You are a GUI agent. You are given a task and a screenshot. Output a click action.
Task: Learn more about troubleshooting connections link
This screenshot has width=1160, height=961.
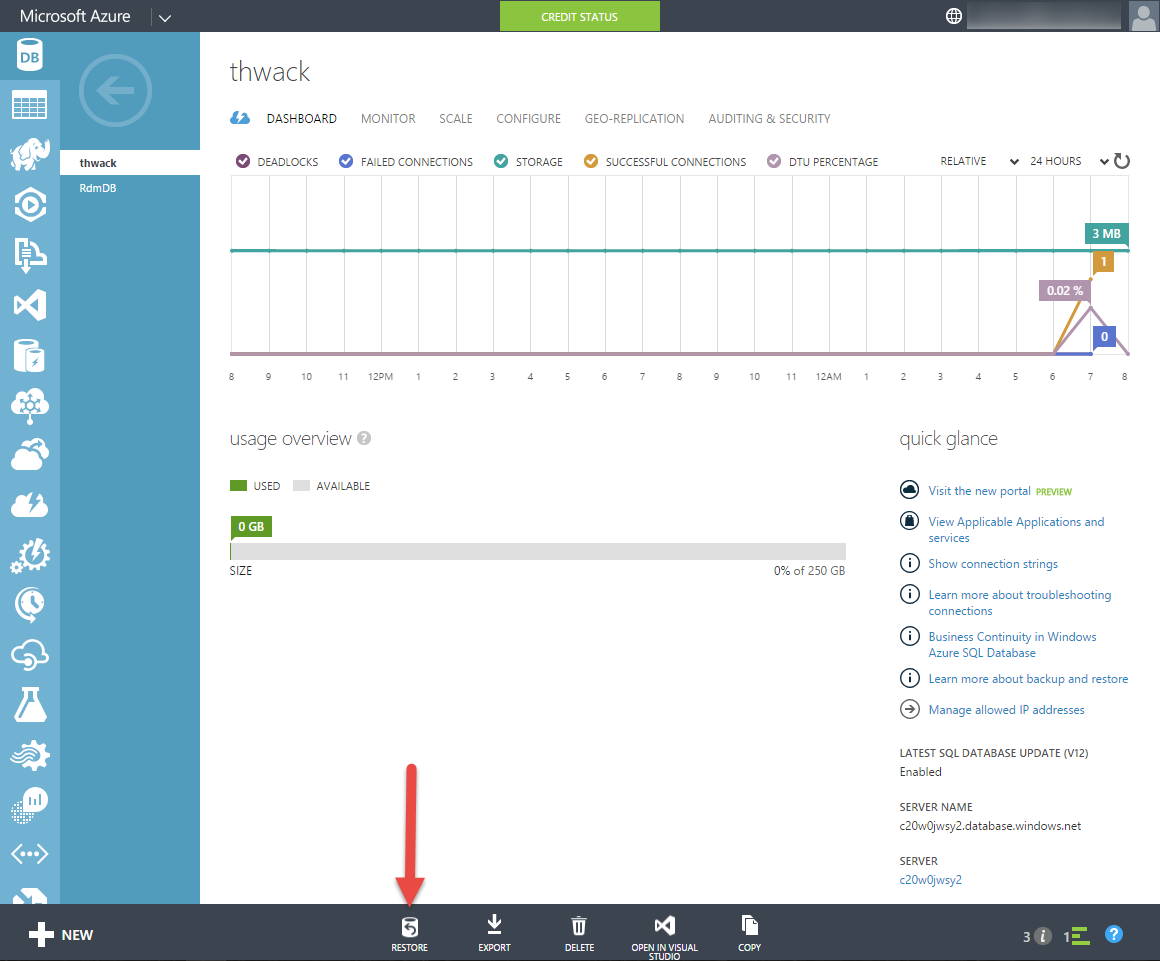point(1019,603)
